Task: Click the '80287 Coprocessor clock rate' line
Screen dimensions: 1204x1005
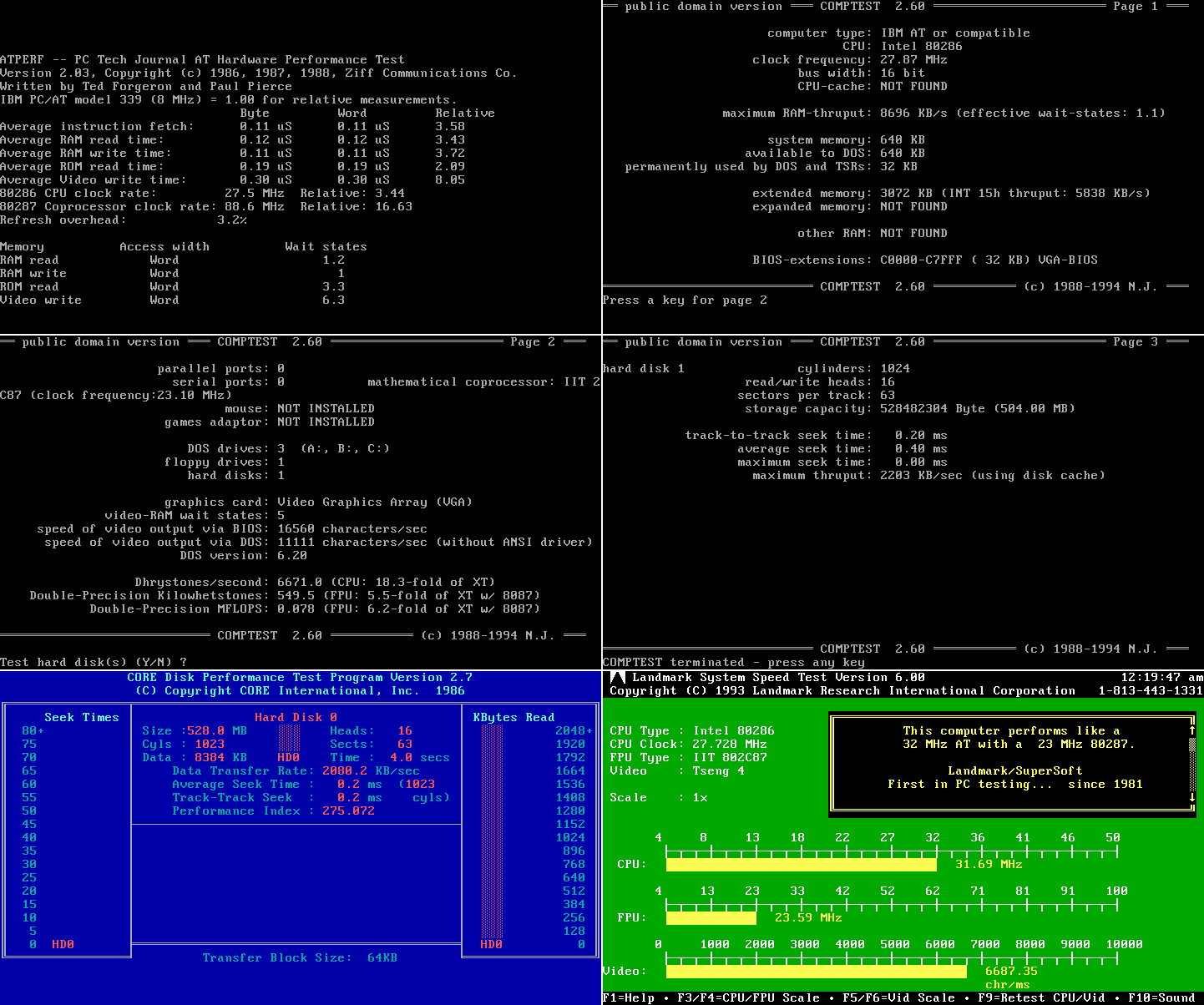Action: 206,206
